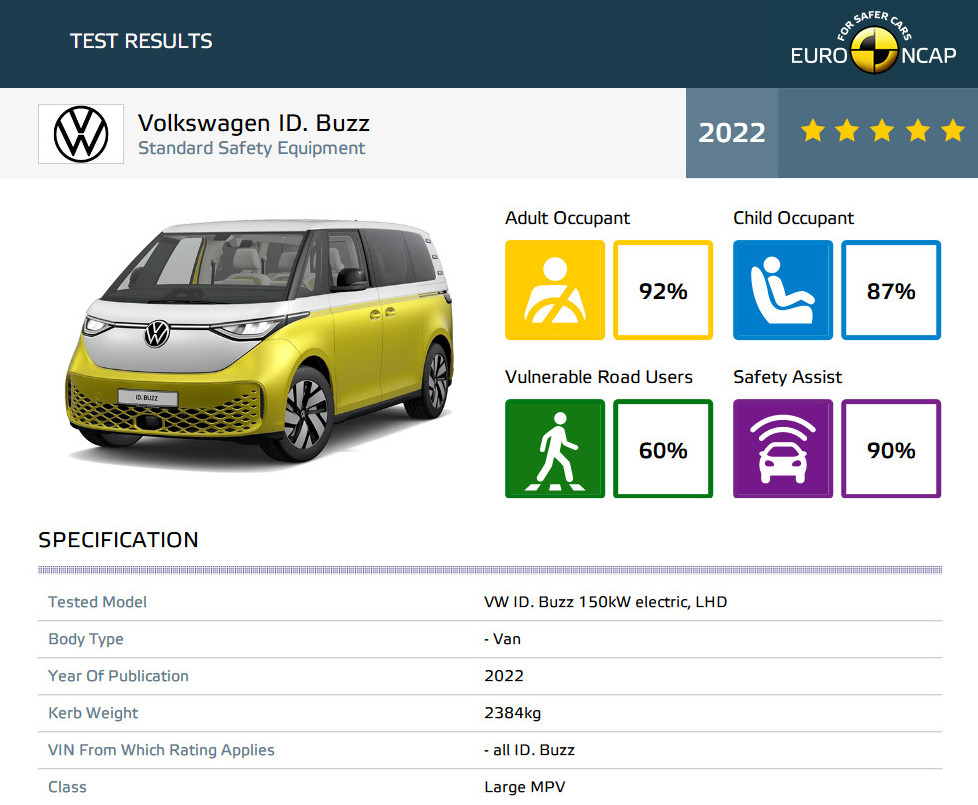This screenshot has height=805, width=978.
Task: Click the 'Child Occupant' label
Action: [793, 218]
